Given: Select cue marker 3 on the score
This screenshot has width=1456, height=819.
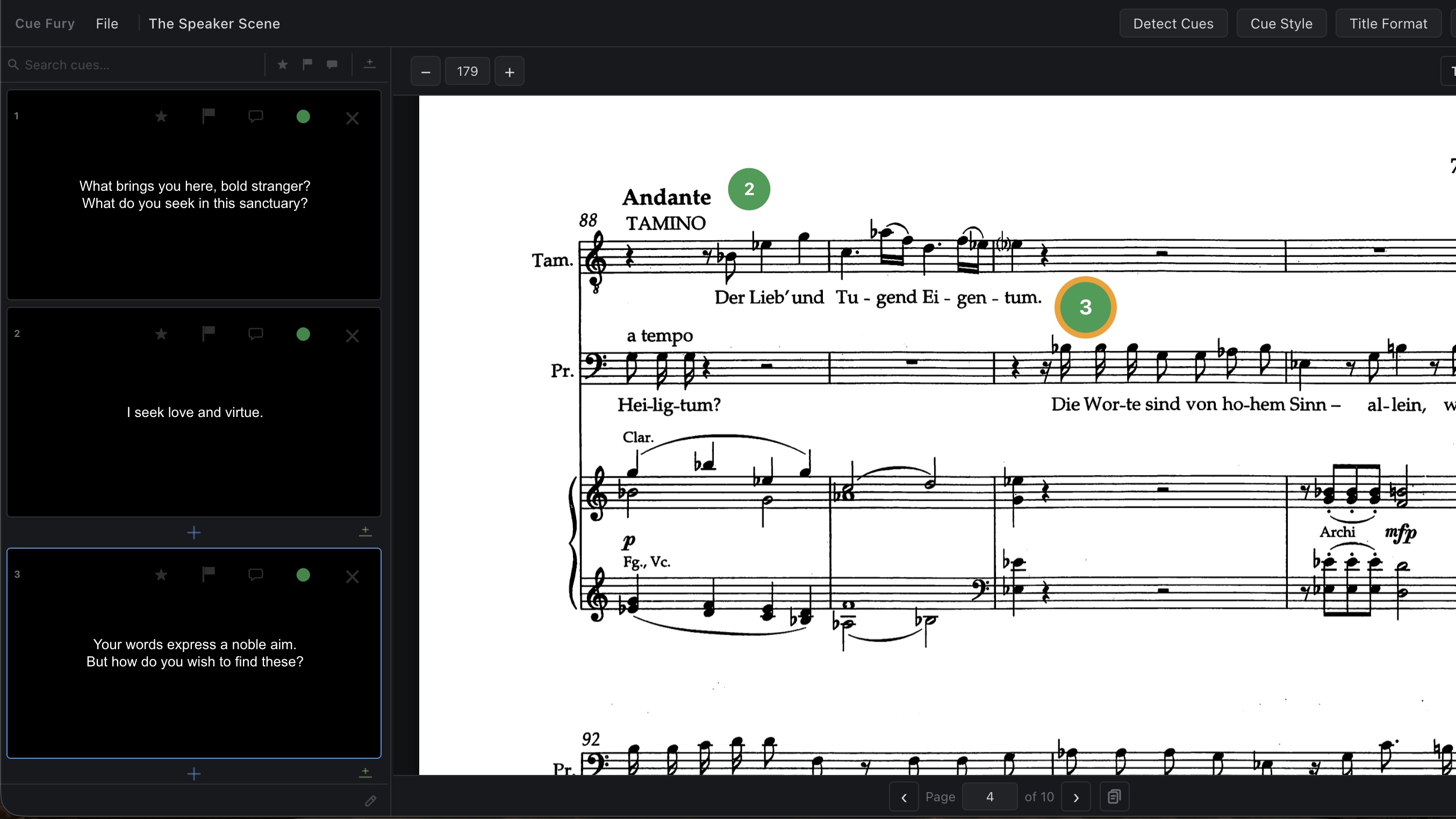Looking at the screenshot, I should click(x=1085, y=307).
